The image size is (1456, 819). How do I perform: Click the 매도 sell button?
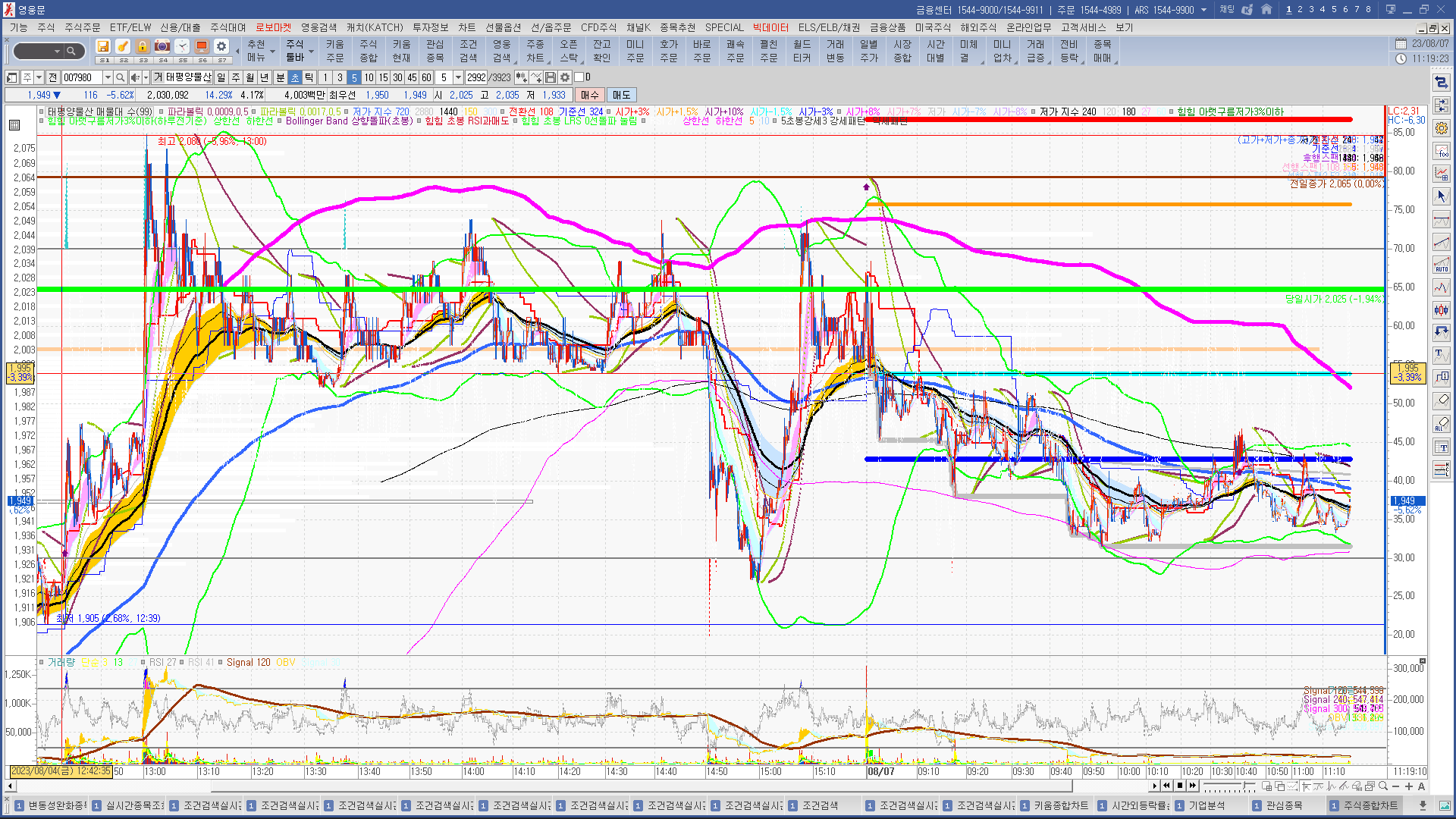[621, 95]
